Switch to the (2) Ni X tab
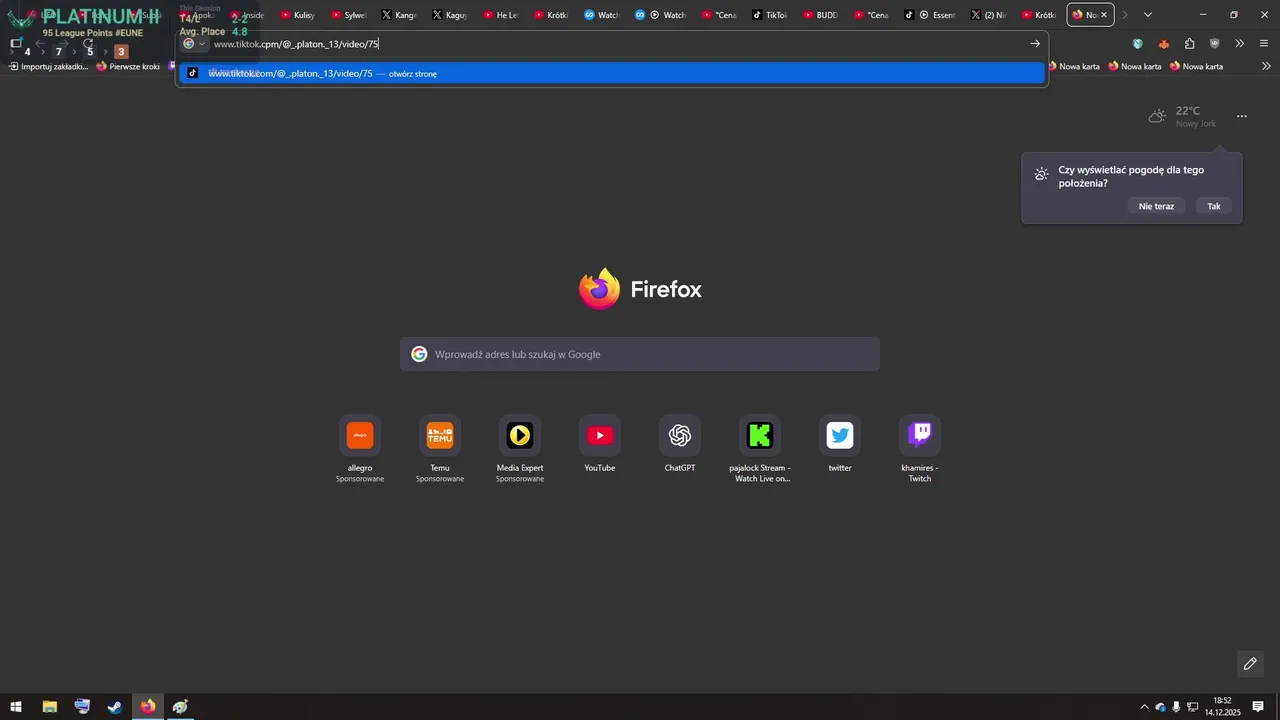The image size is (1280, 720). tap(989, 15)
